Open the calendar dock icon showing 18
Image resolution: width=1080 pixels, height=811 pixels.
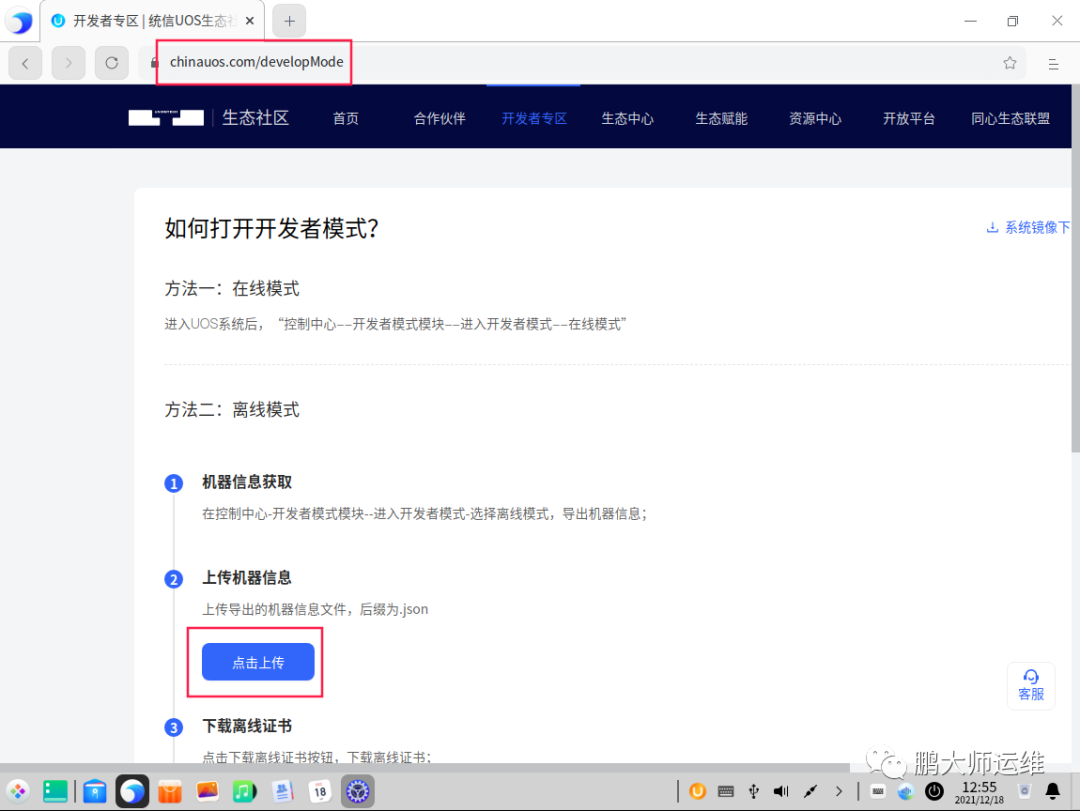click(320, 791)
